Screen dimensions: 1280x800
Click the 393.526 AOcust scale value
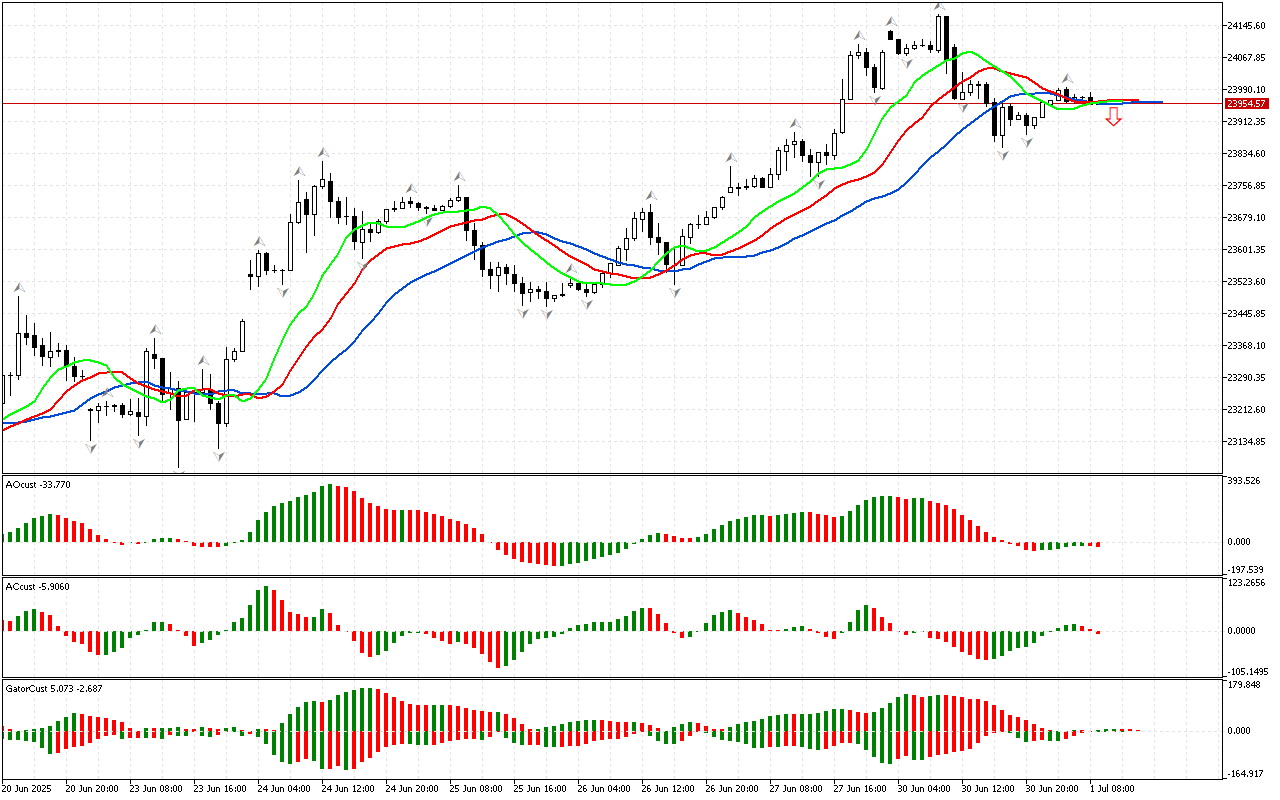tap(1246, 481)
